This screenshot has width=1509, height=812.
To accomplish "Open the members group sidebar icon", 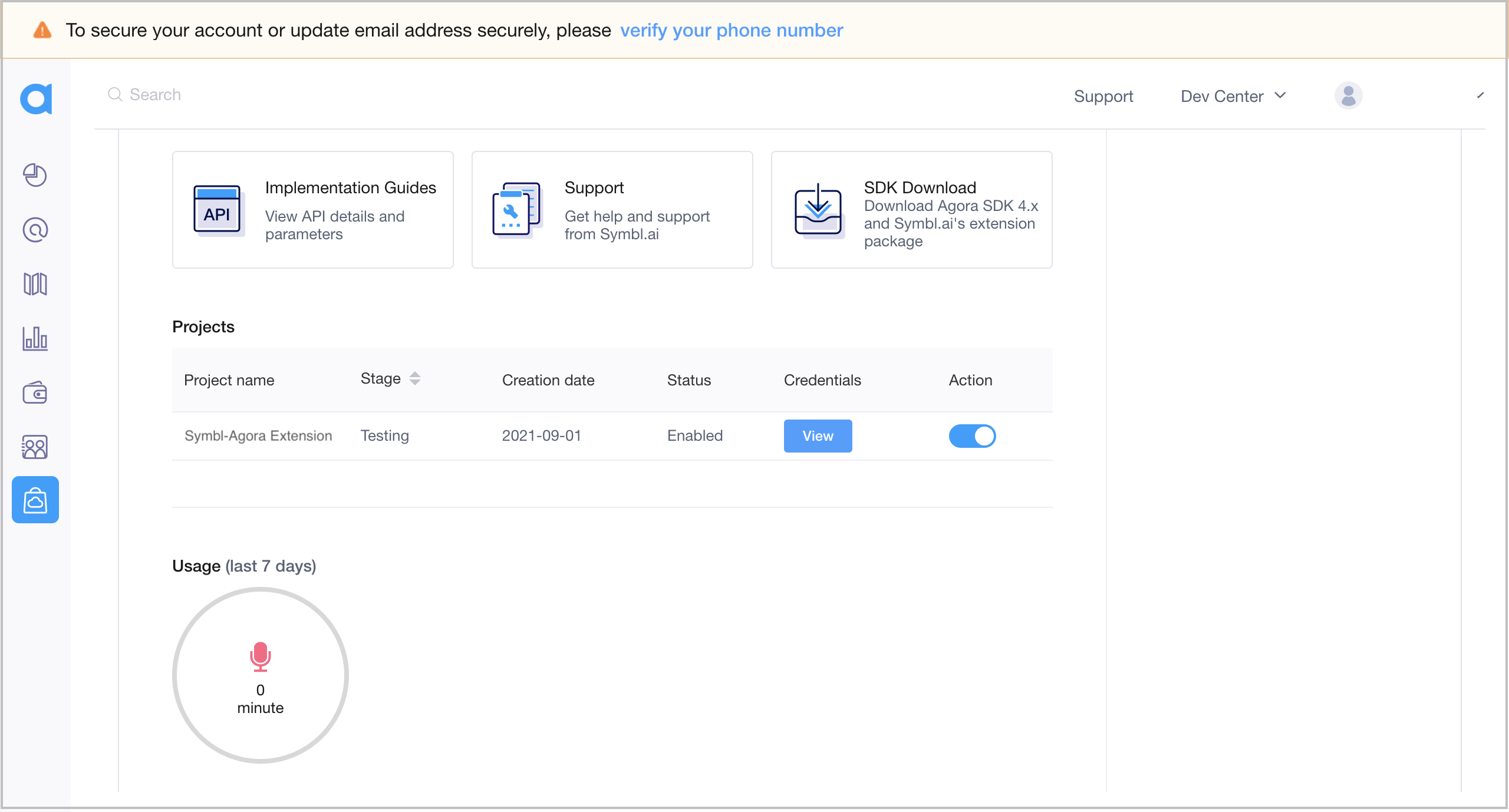I will pos(35,447).
